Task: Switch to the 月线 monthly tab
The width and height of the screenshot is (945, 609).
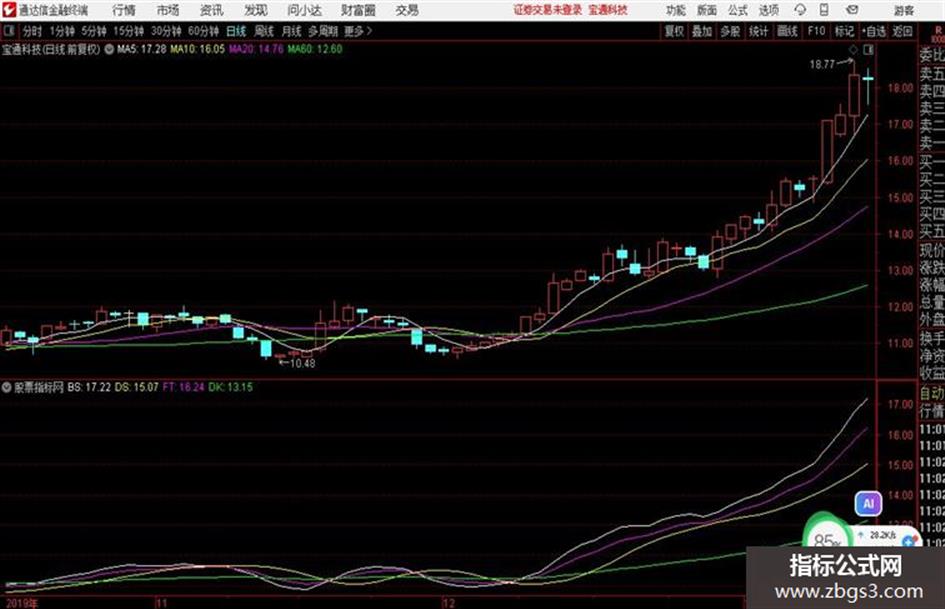Action: 292,31
